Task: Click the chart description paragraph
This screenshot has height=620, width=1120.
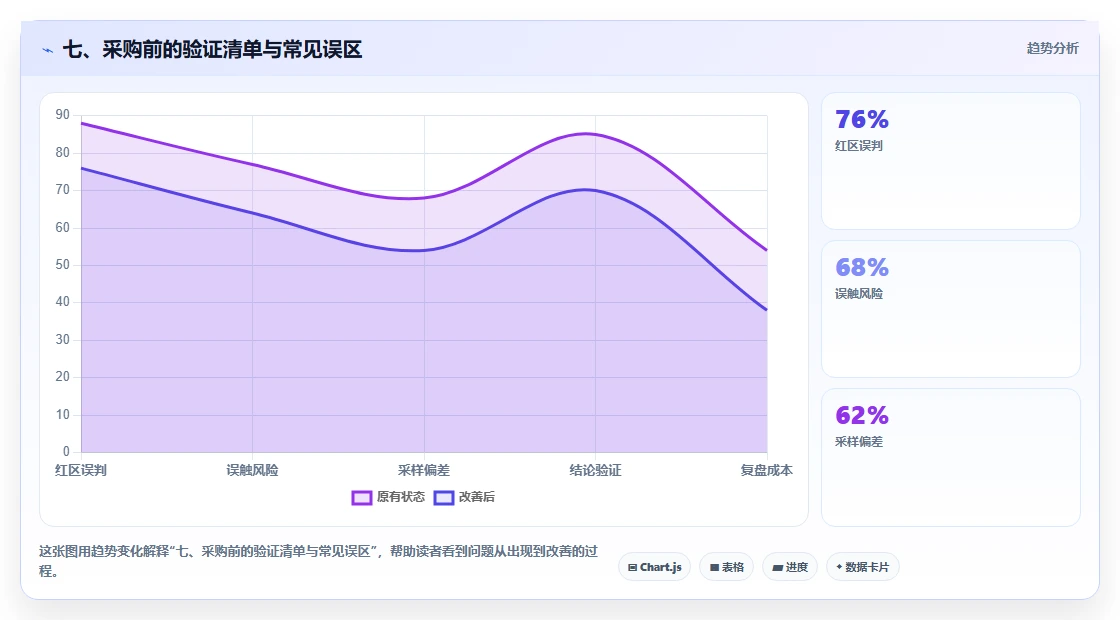Action: point(319,561)
